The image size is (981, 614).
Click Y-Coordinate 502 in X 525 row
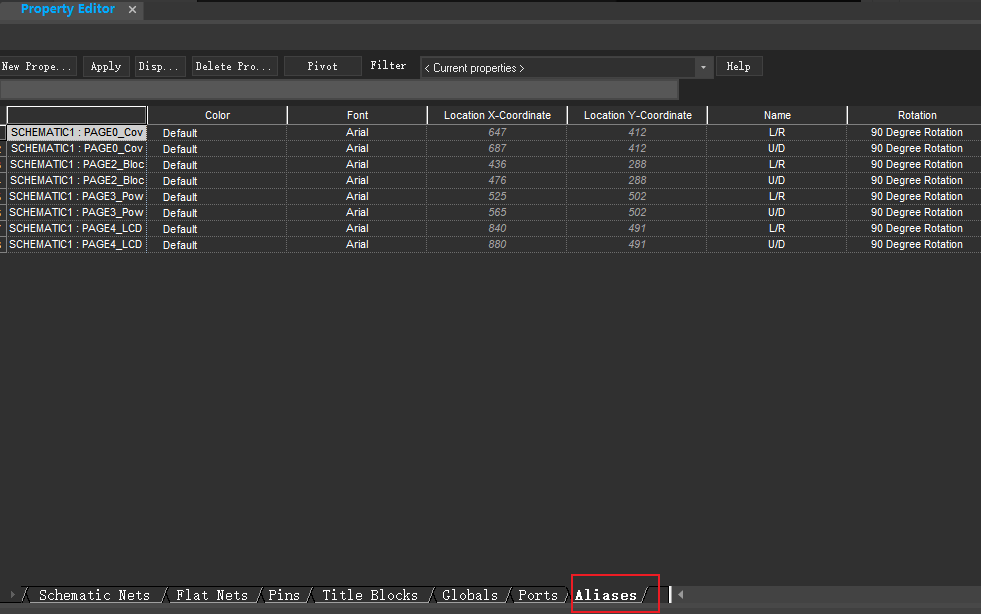(638, 197)
